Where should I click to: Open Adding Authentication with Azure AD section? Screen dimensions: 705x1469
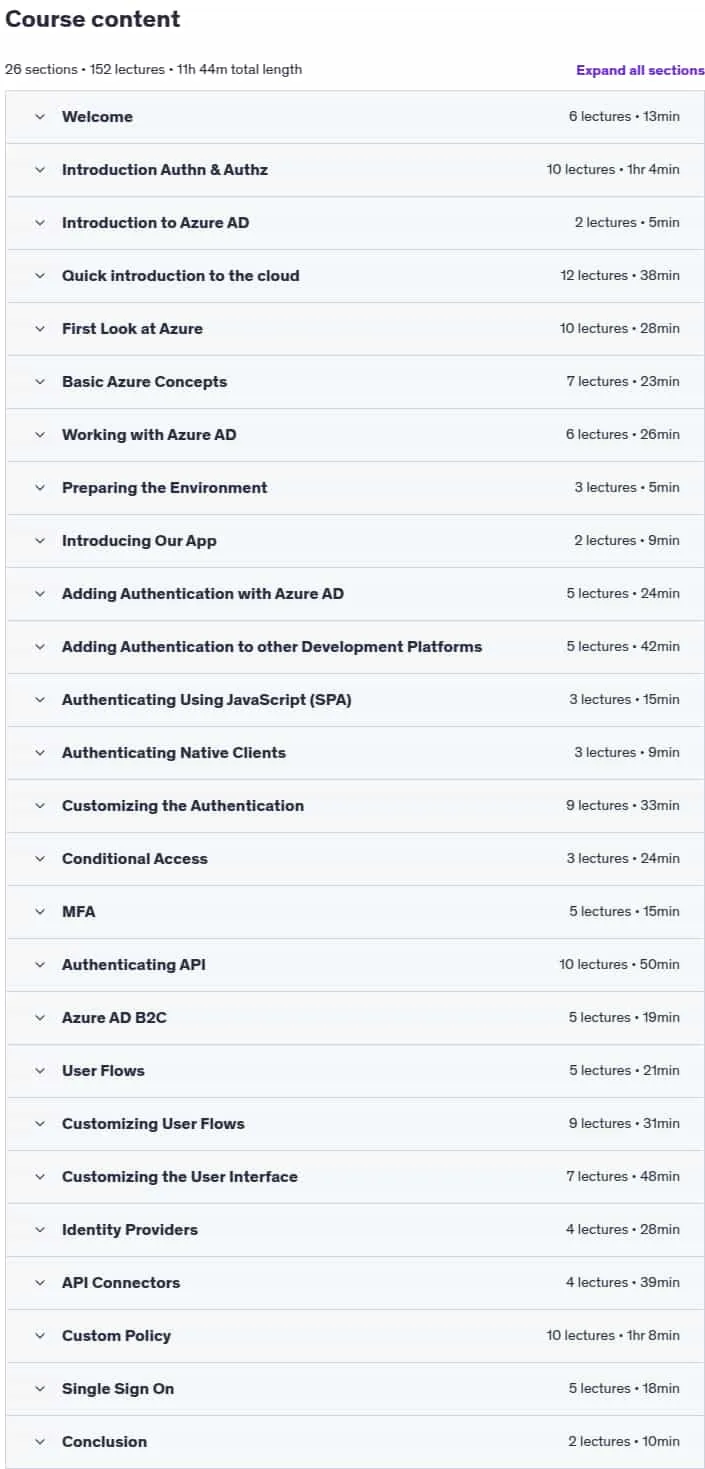click(355, 594)
